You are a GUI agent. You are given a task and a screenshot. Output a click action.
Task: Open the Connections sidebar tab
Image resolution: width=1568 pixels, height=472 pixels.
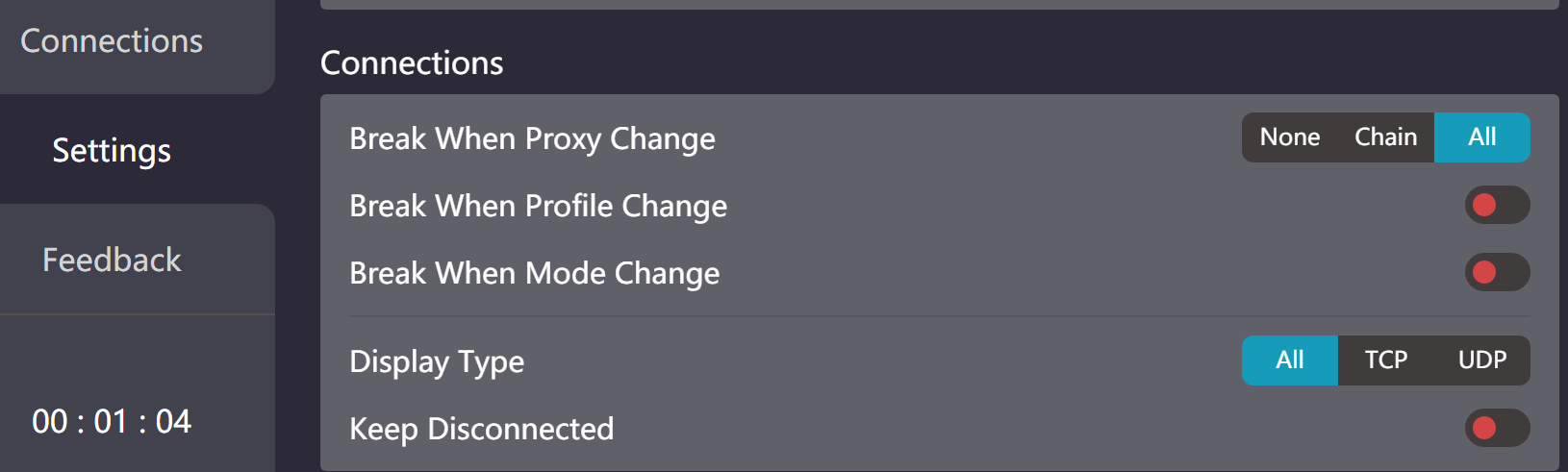pyautogui.click(x=112, y=41)
